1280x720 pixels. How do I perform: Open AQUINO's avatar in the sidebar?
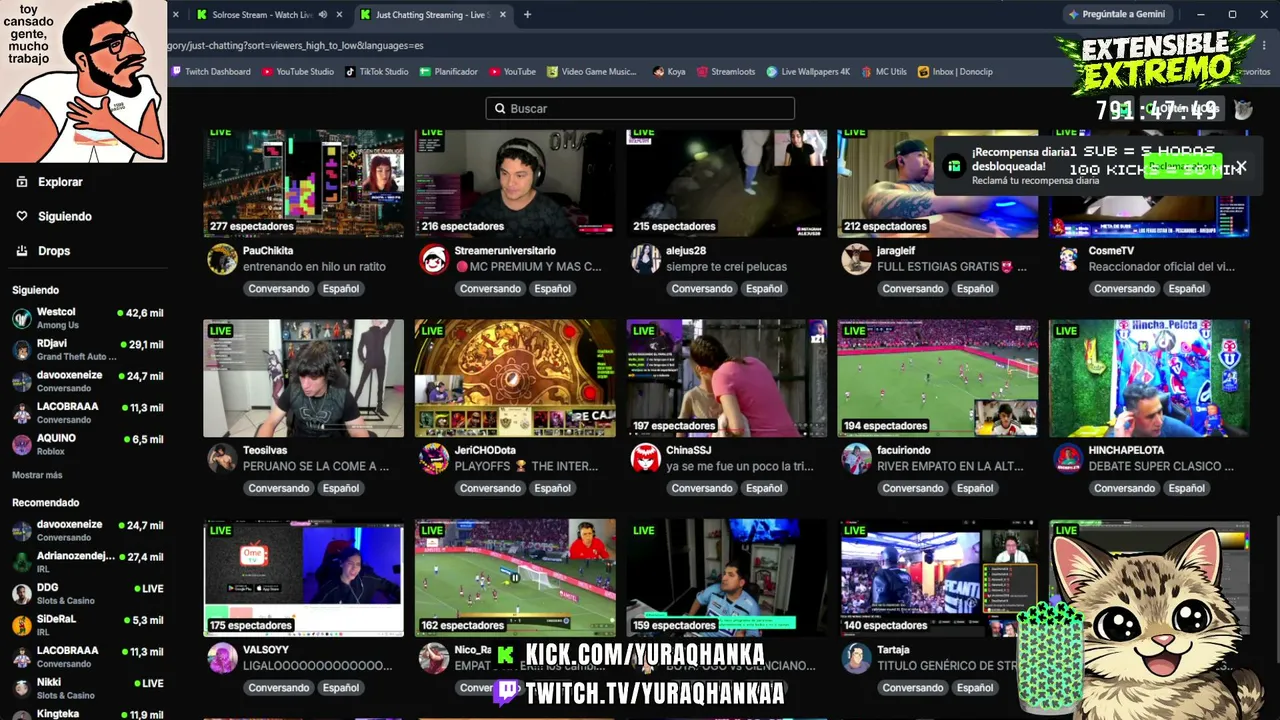click(x=21, y=444)
